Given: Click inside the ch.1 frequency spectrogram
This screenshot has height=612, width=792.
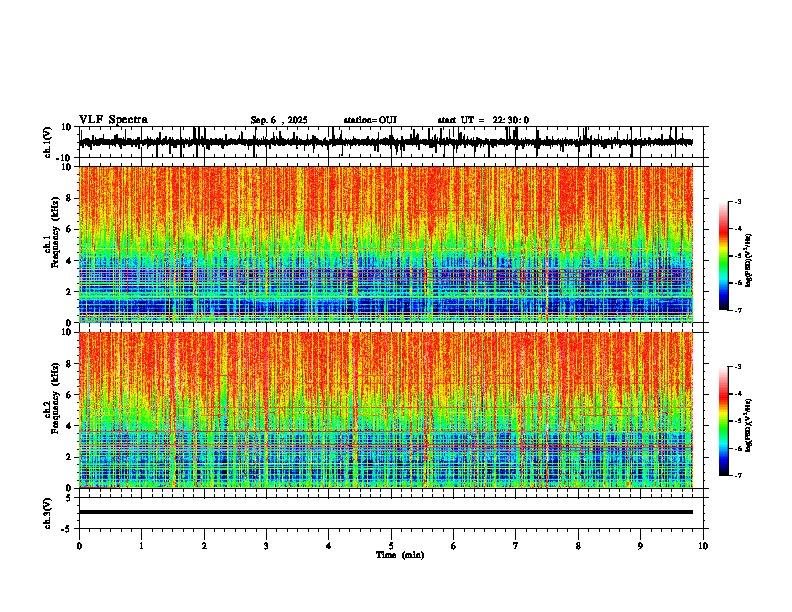Looking at the screenshot, I should coord(385,244).
